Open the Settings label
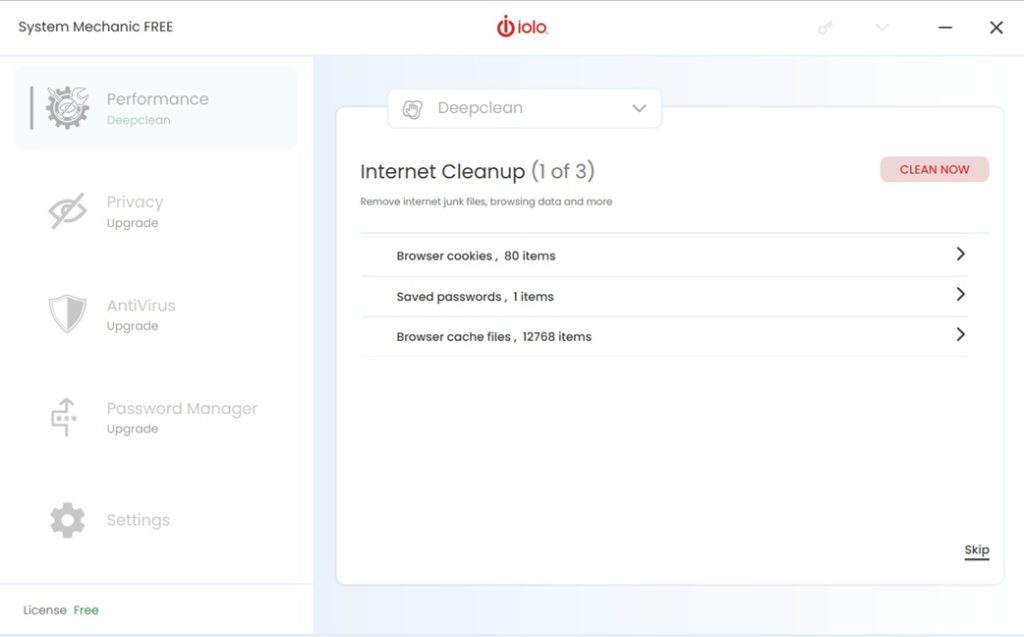The height and width of the screenshot is (637, 1024). (138, 520)
